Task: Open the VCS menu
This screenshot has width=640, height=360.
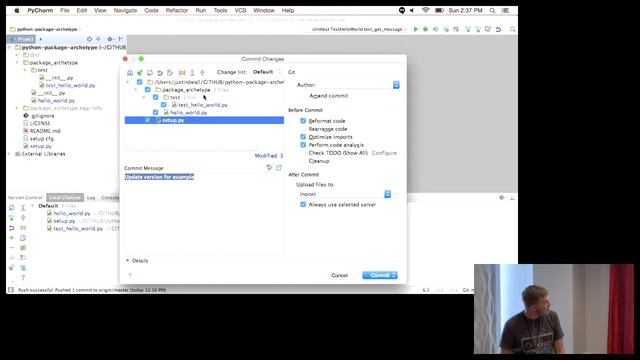Action: (x=240, y=10)
